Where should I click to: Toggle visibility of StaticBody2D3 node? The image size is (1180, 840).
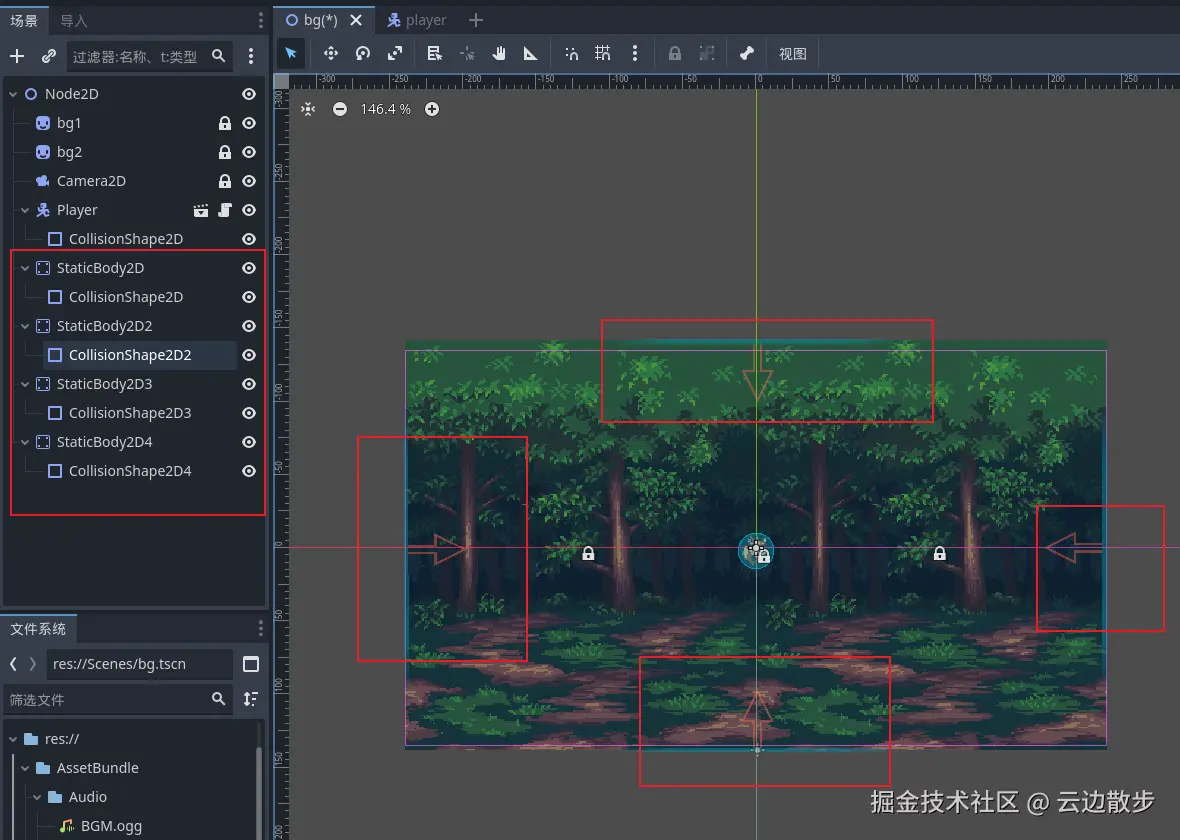pos(249,384)
